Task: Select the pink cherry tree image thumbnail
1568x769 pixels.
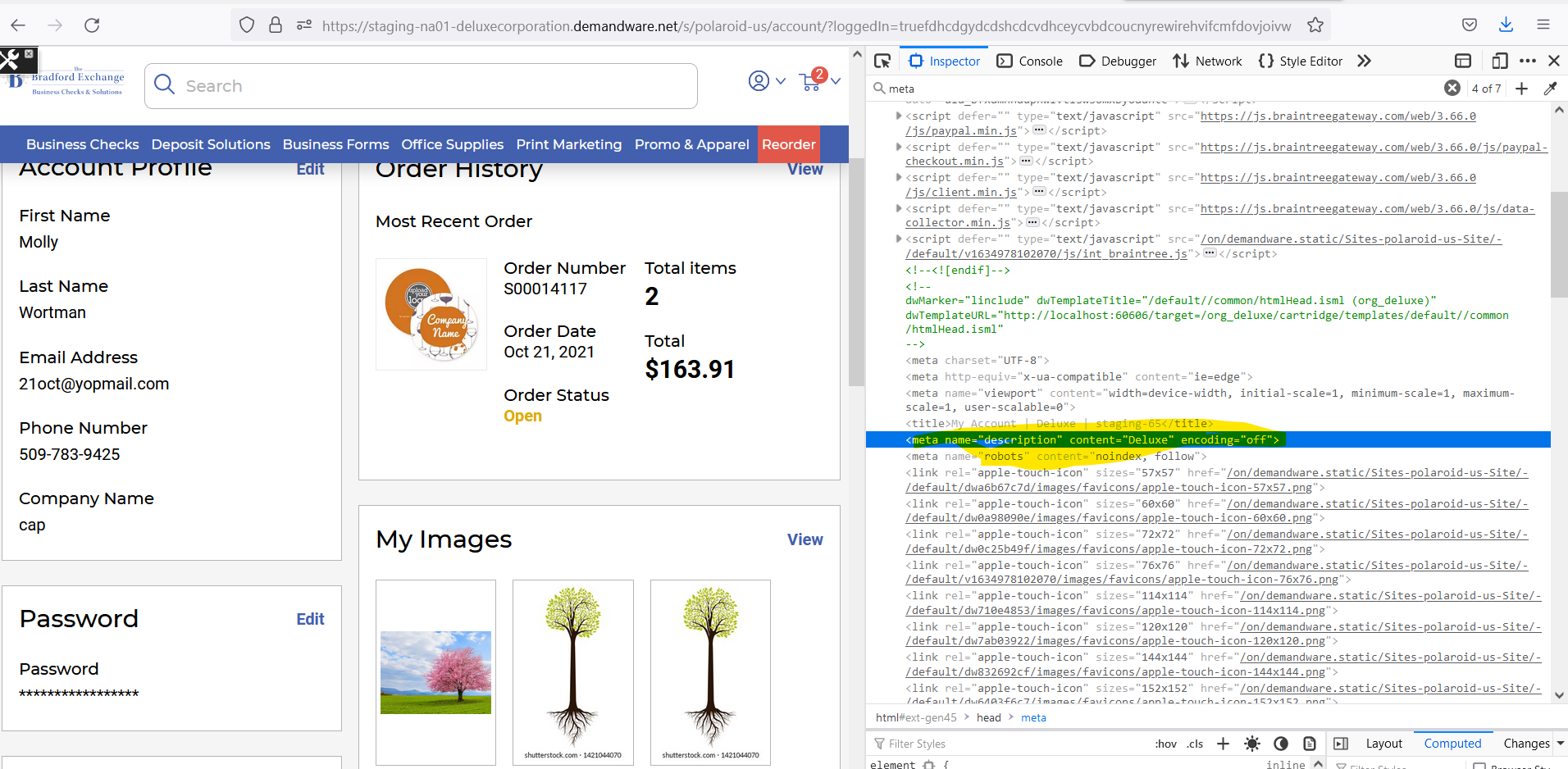Action: [435, 672]
